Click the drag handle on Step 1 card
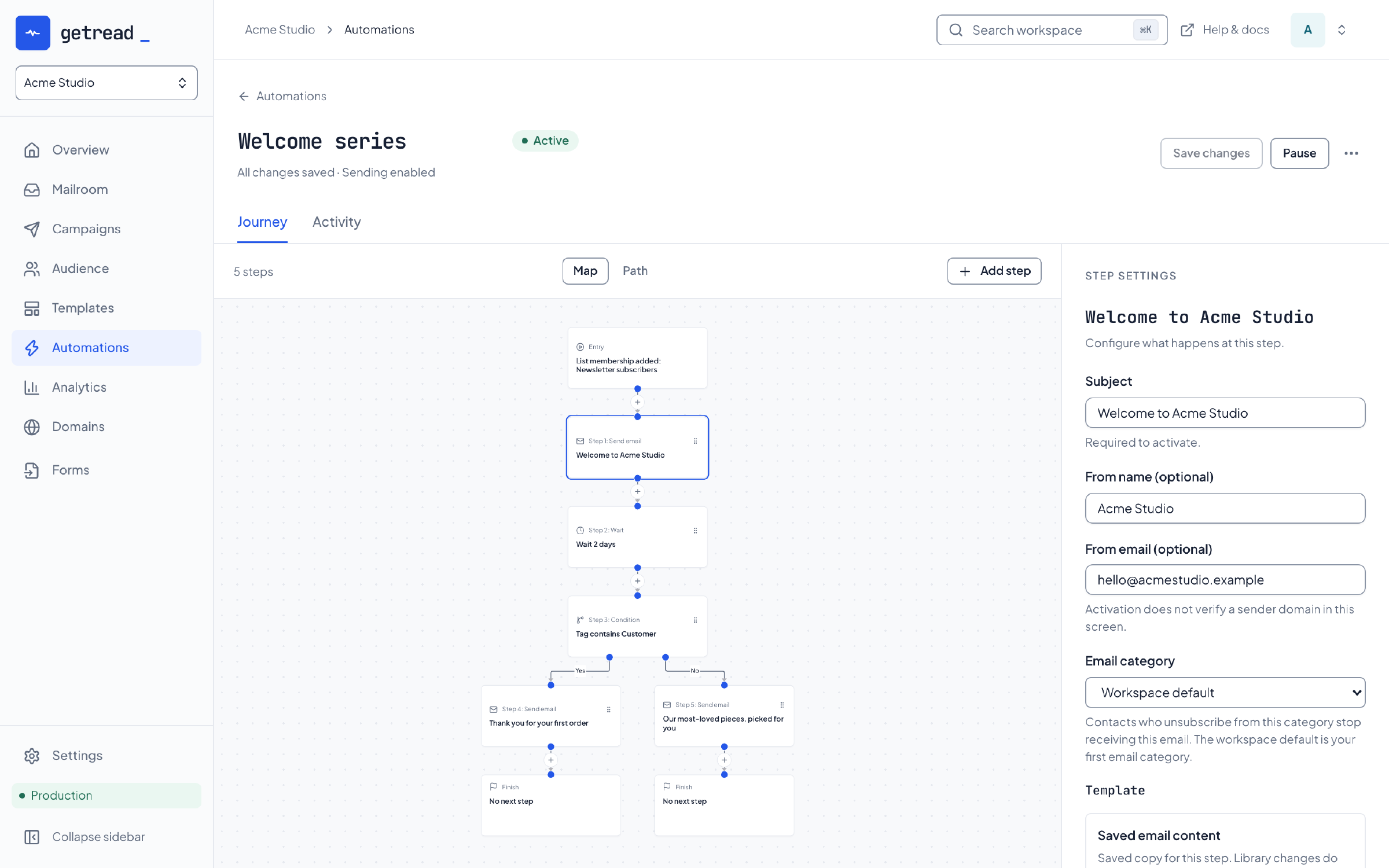 tap(695, 441)
